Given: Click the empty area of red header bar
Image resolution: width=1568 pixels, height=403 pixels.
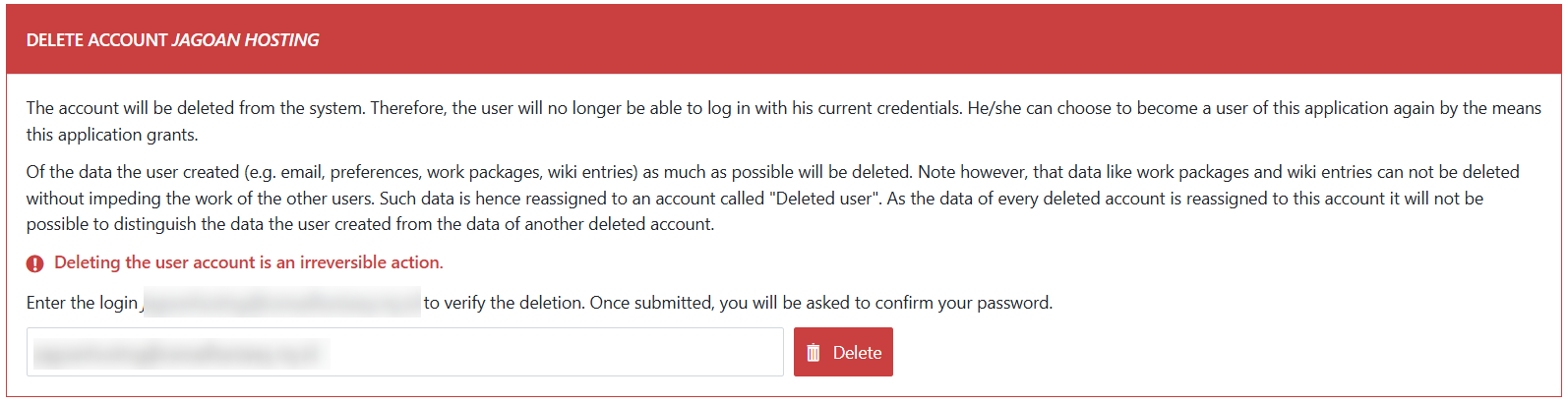Looking at the screenshot, I should [935, 40].
